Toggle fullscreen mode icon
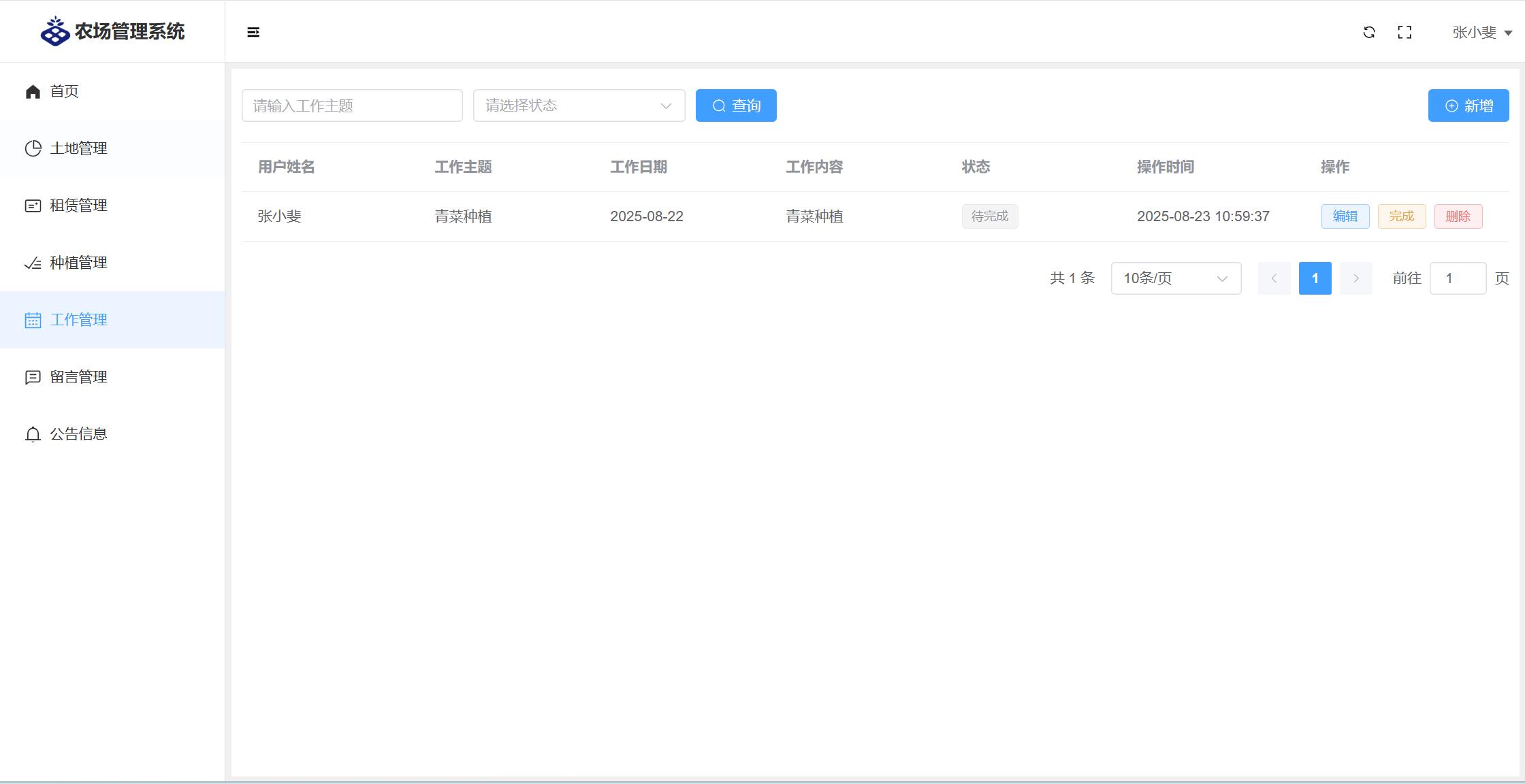The image size is (1525, 784). click(1404, 32)
